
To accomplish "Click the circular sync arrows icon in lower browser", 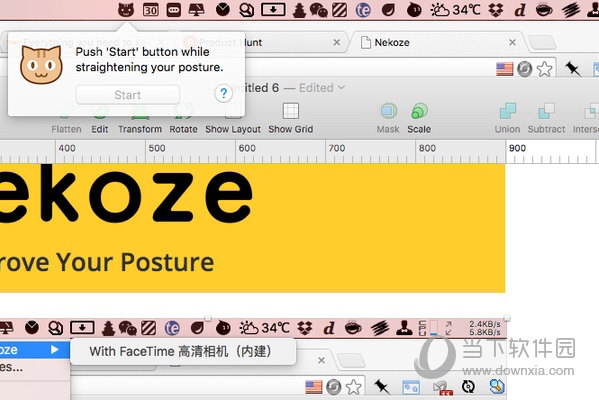I will click(468, 387).
